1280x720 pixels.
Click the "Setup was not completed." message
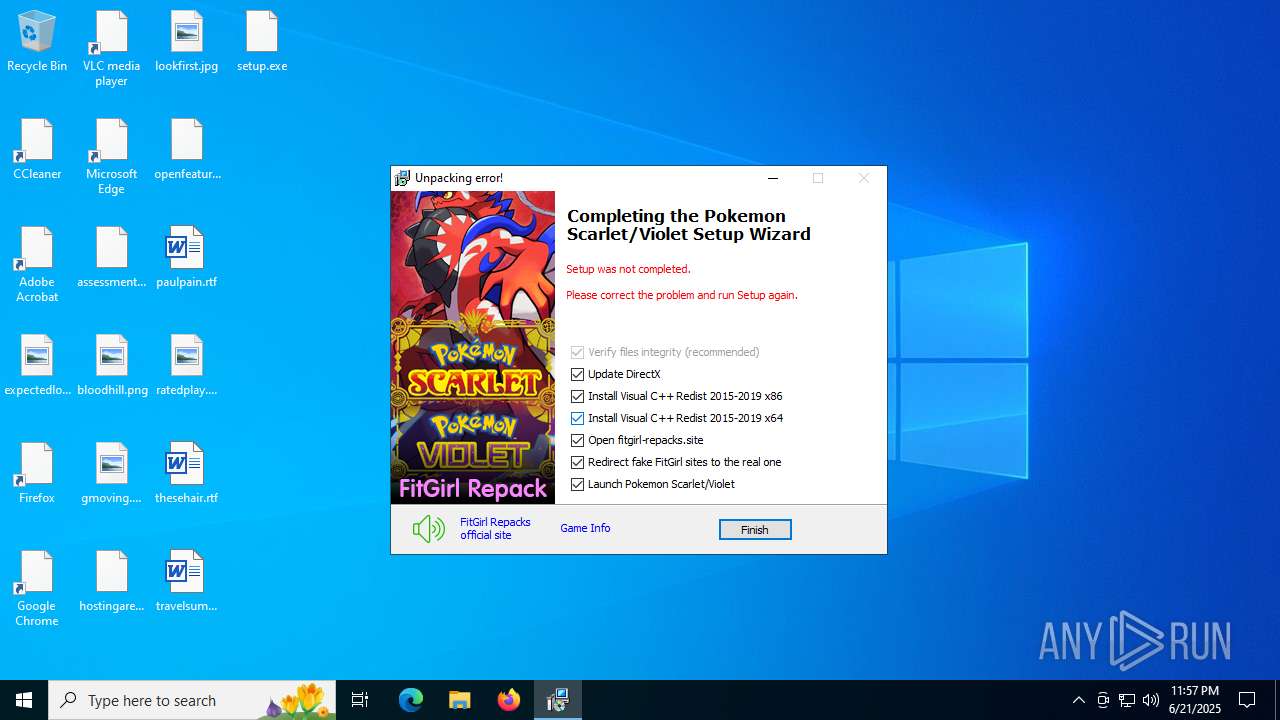628,269
